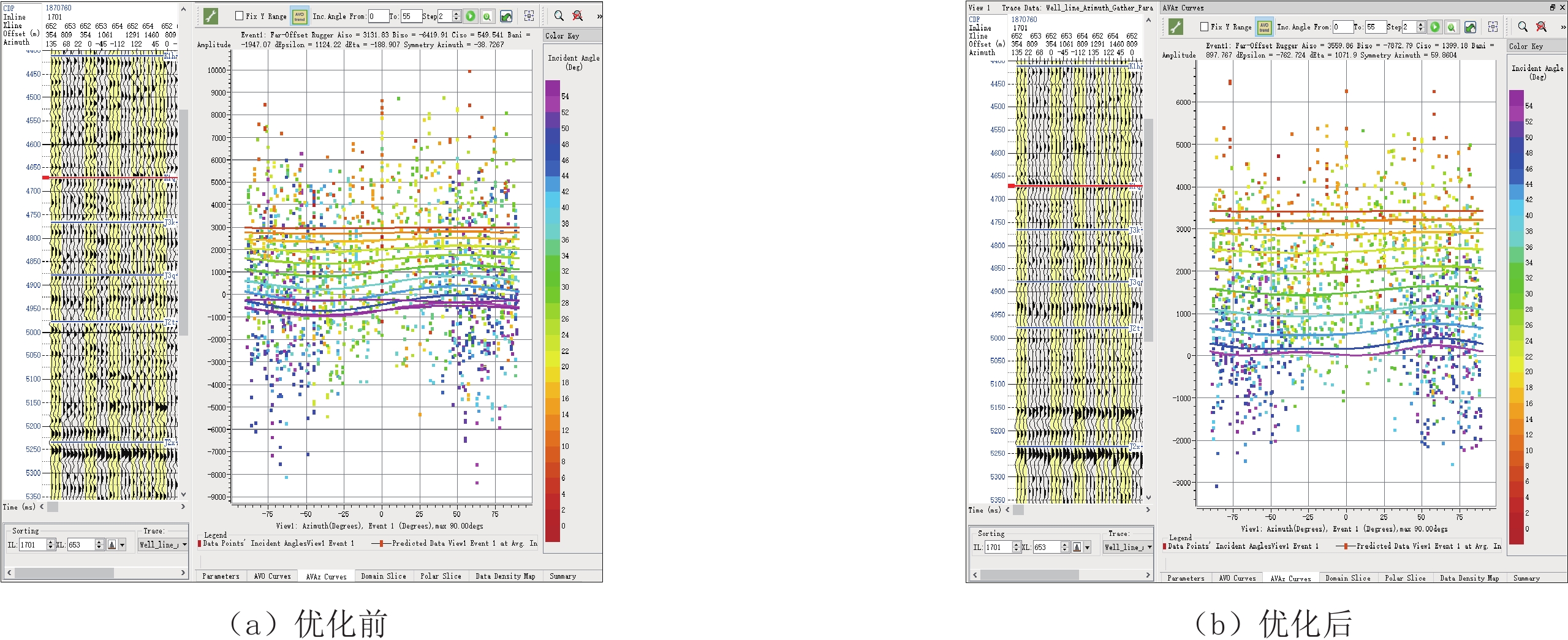Screen dimensions: 1568x640
Task: Open Trace dropdown in right panel
Action: tap(1128, 547)
